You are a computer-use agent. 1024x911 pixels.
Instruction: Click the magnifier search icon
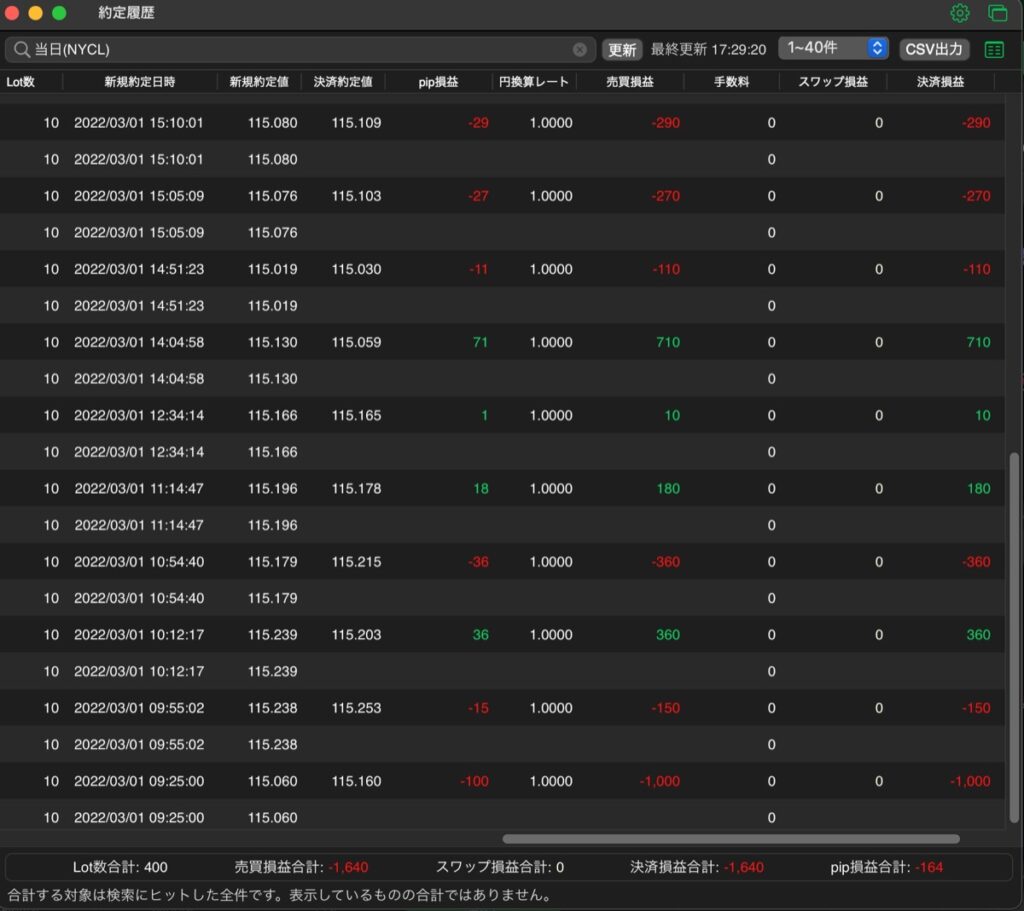coord(22,49)
